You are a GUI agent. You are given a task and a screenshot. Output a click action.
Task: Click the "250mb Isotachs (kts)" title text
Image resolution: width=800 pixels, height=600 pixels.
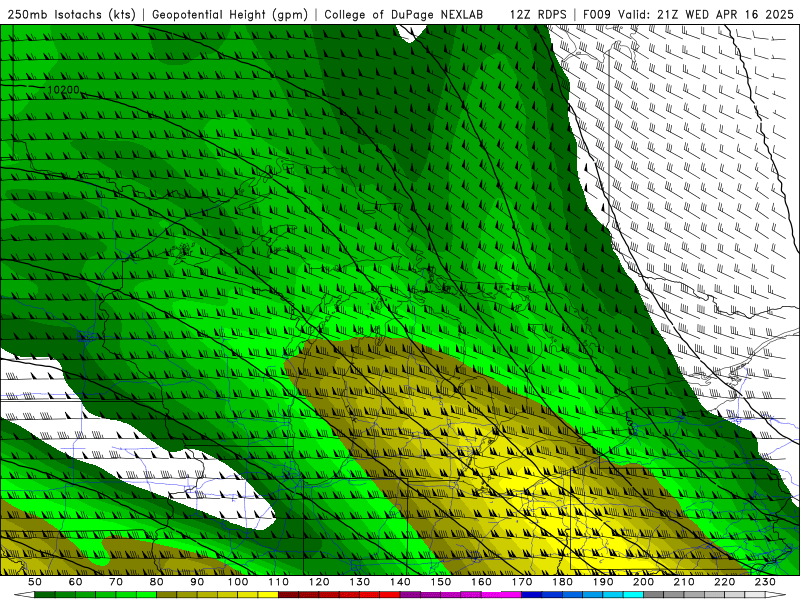[x=71, y=15]
